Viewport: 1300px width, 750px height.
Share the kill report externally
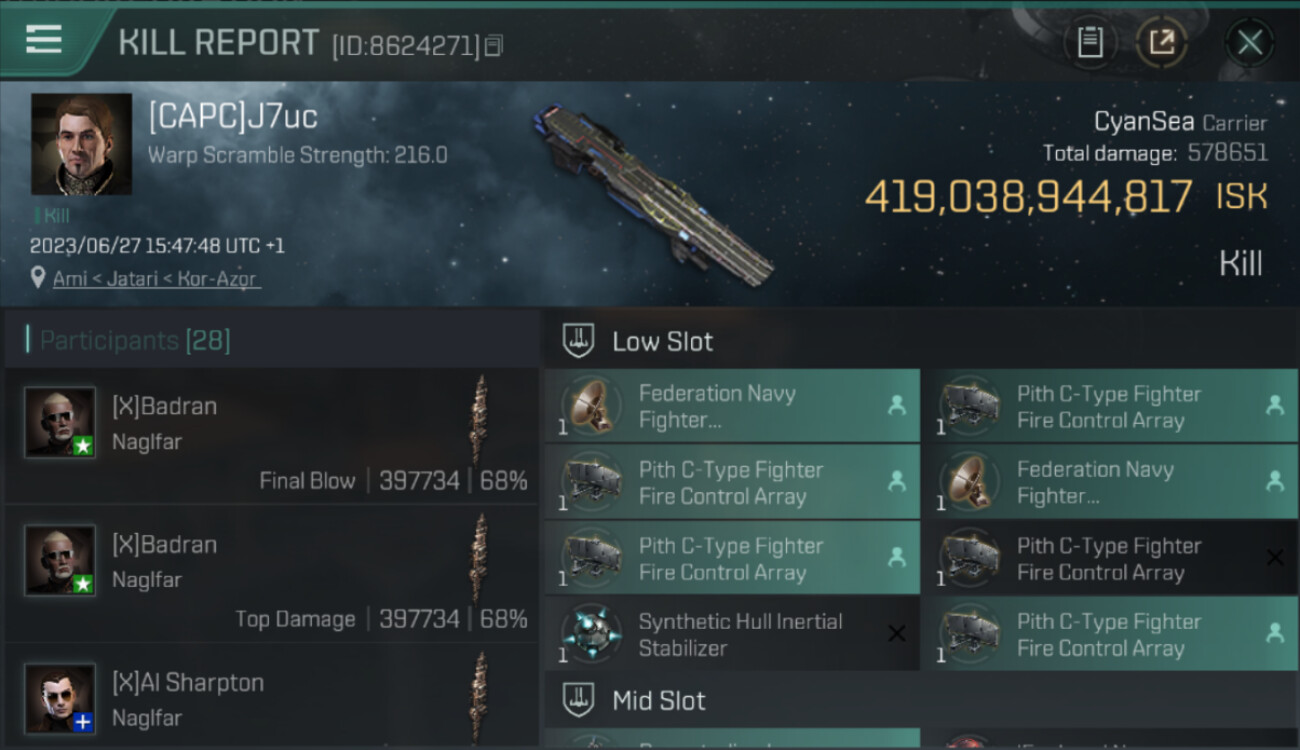click(1161, 42)
